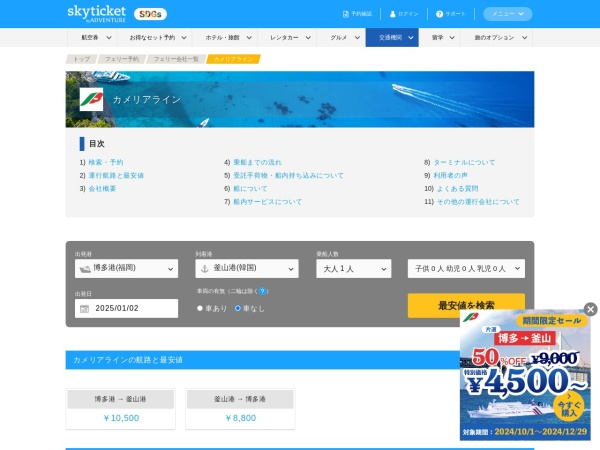Go to フェリー会社一覧 breadcrumb
600x450 pixels.
click(x=176, y=59)
